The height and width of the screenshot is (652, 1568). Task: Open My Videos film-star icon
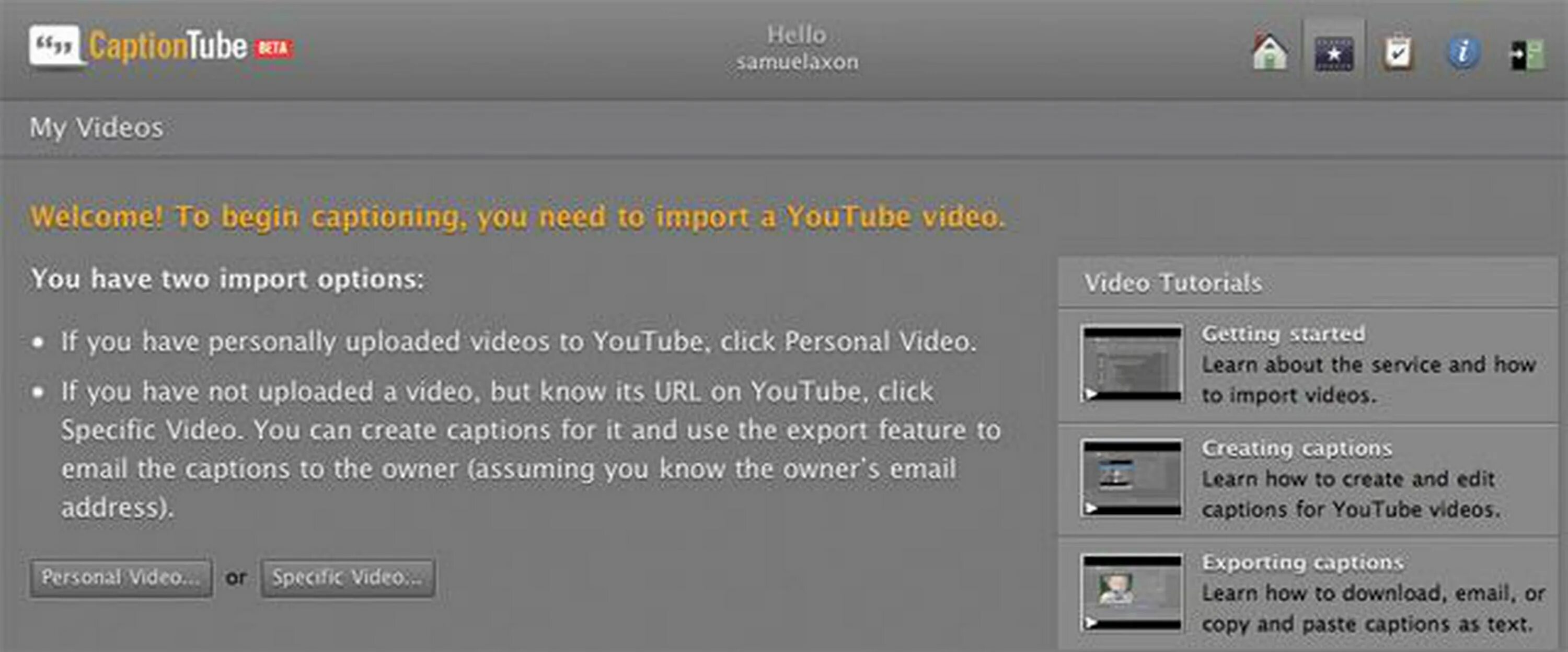coord(1334,53)
